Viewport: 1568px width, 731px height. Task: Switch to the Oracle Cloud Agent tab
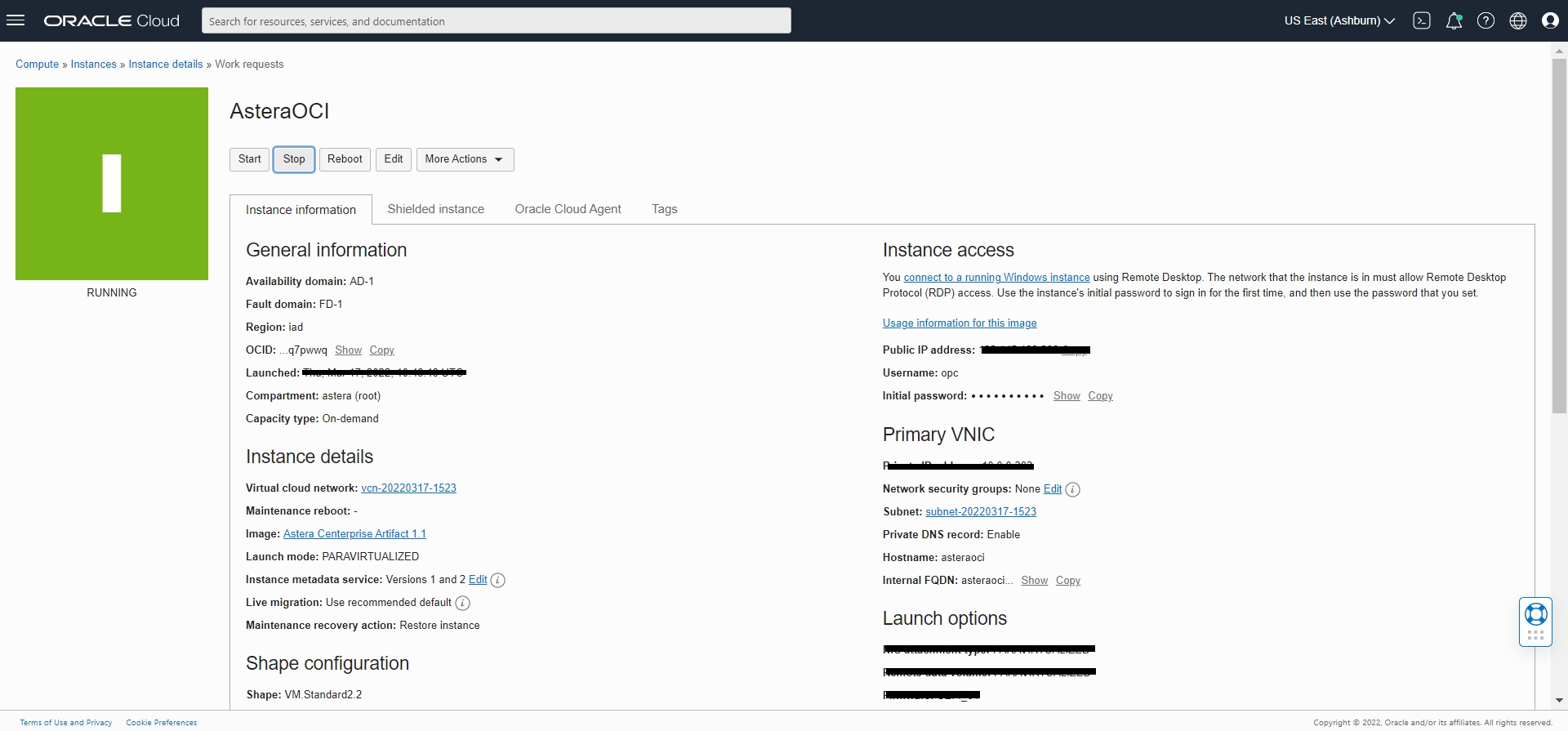568,209
